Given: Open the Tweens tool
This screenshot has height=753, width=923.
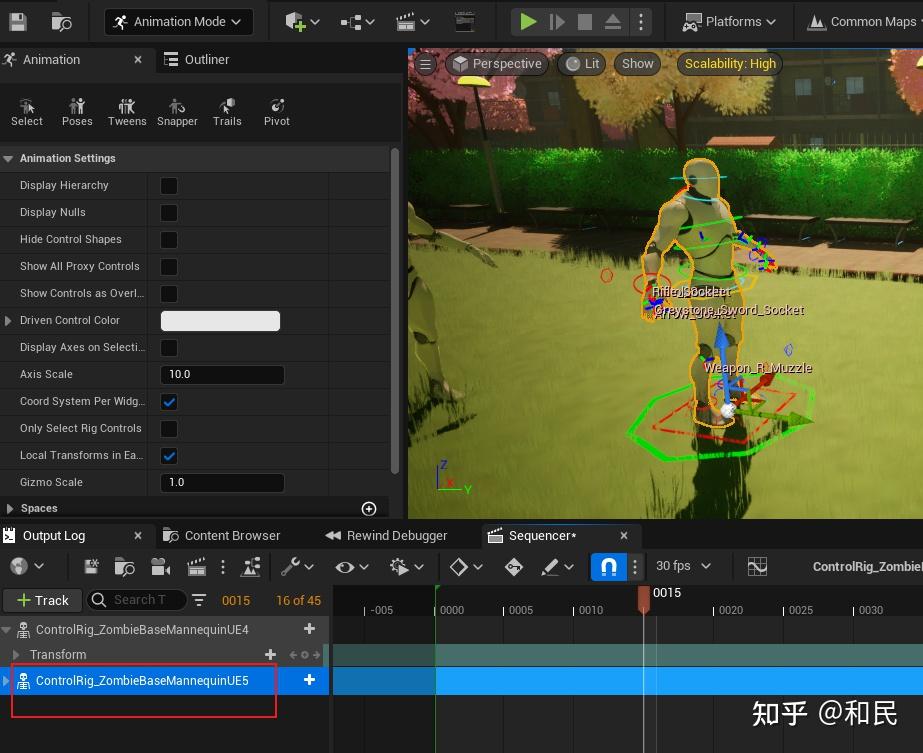Looking at the screenshot, I should (x=127, y=111).
